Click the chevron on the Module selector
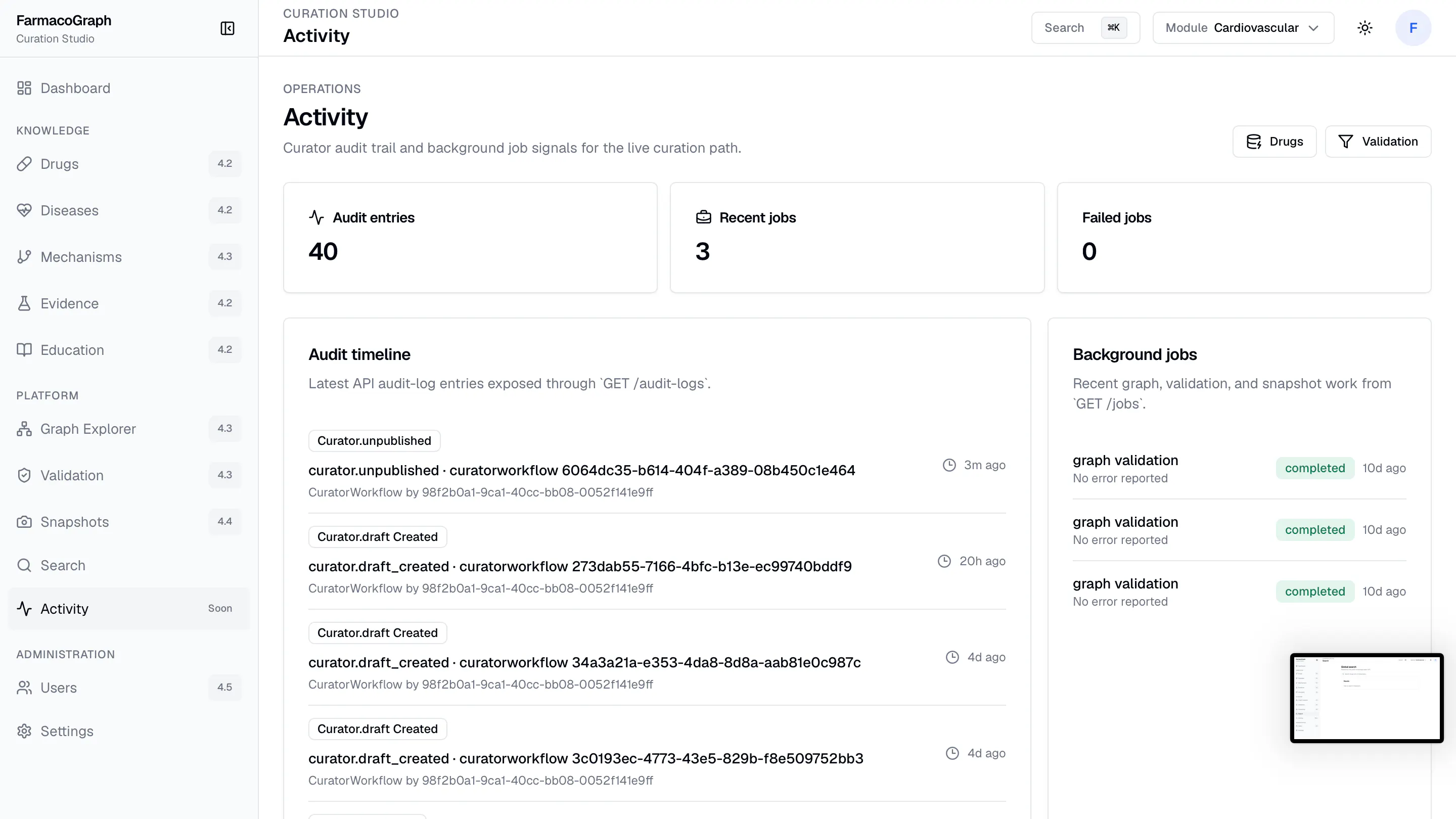The width and height of the screenshot is (1456, 819). [1313, 28]
